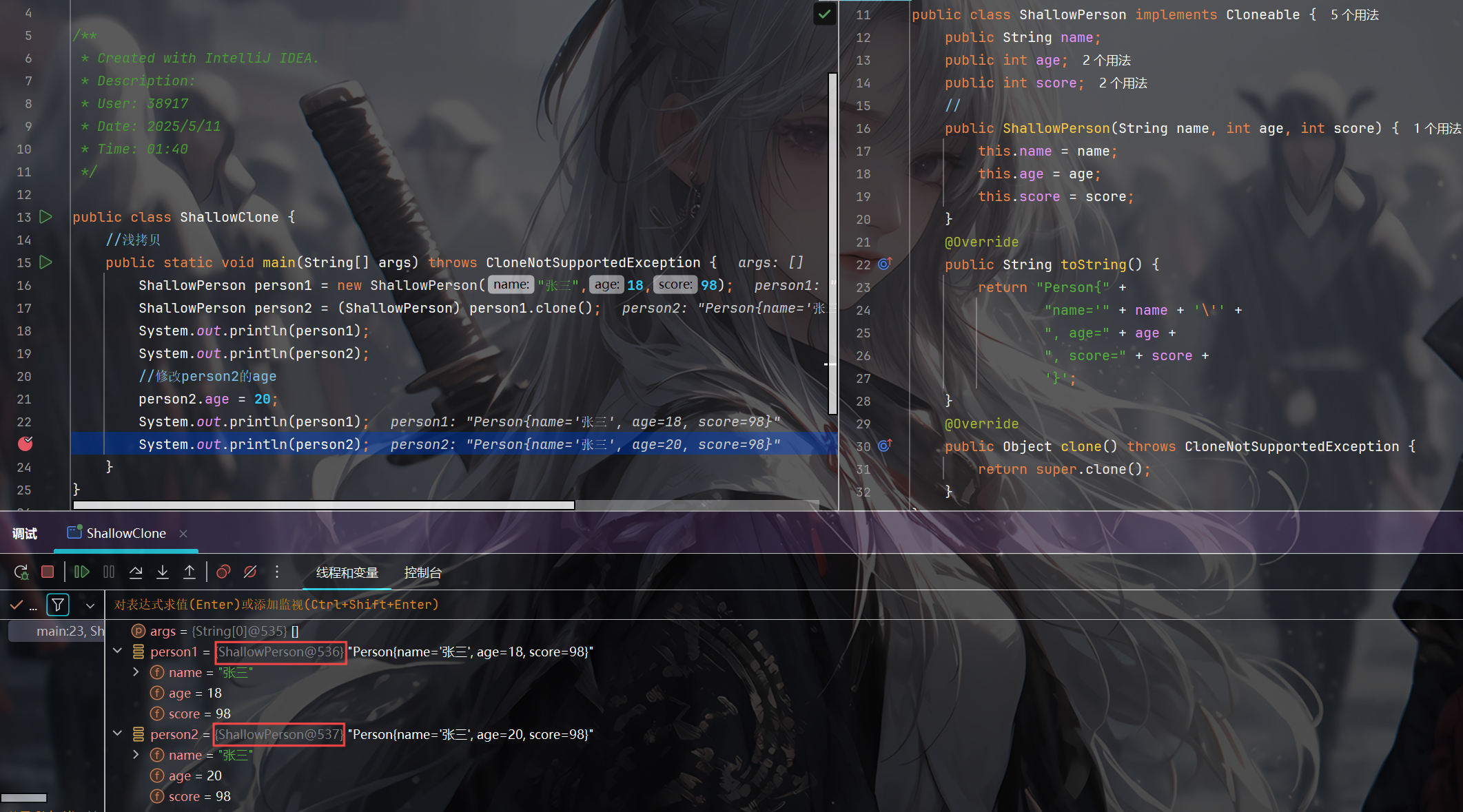The image size is (1463, 812).
Task: Open View Breakpoints dialog
Action: click(223, 572)
